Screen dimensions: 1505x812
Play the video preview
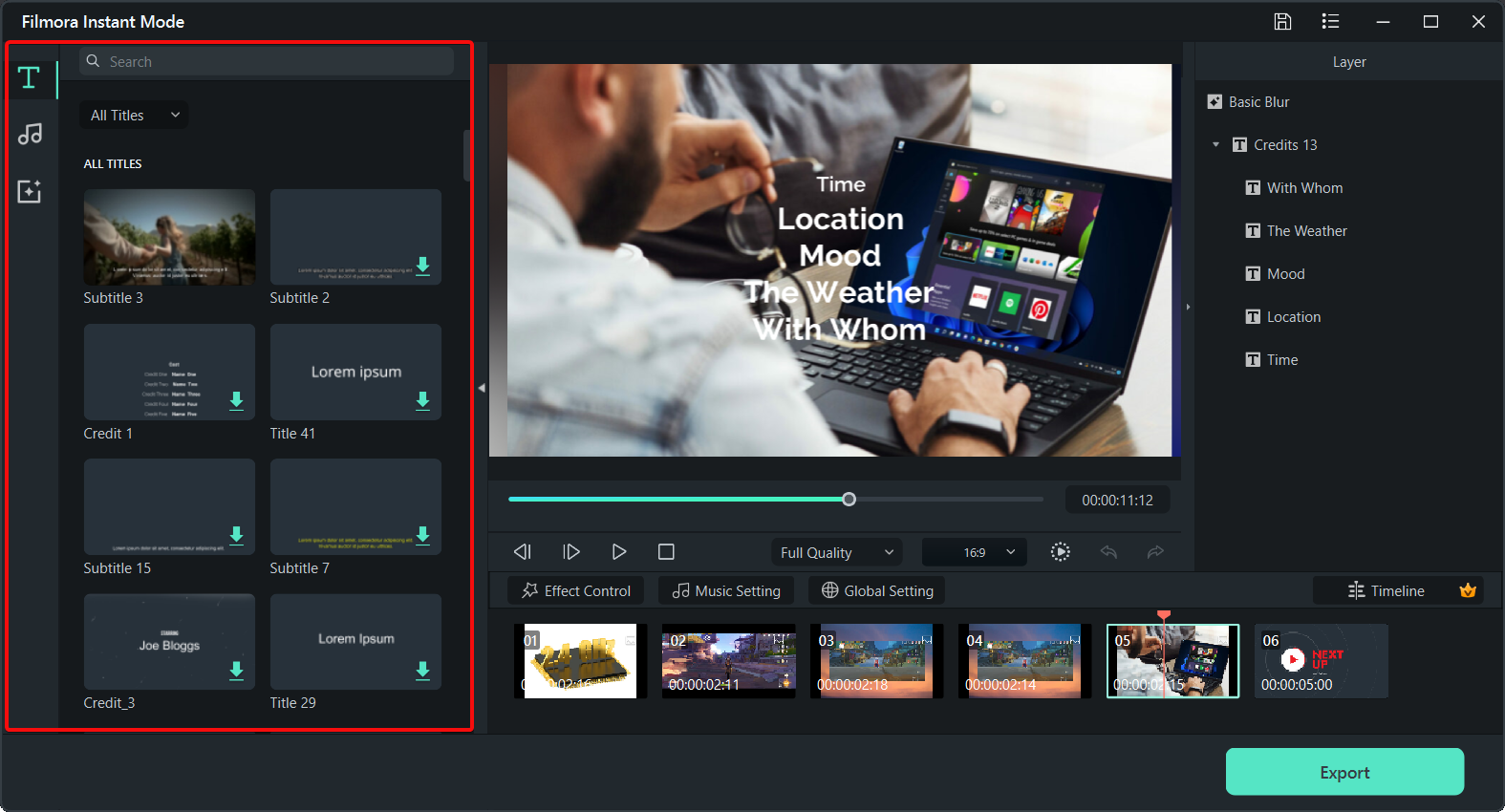[619, 552]
